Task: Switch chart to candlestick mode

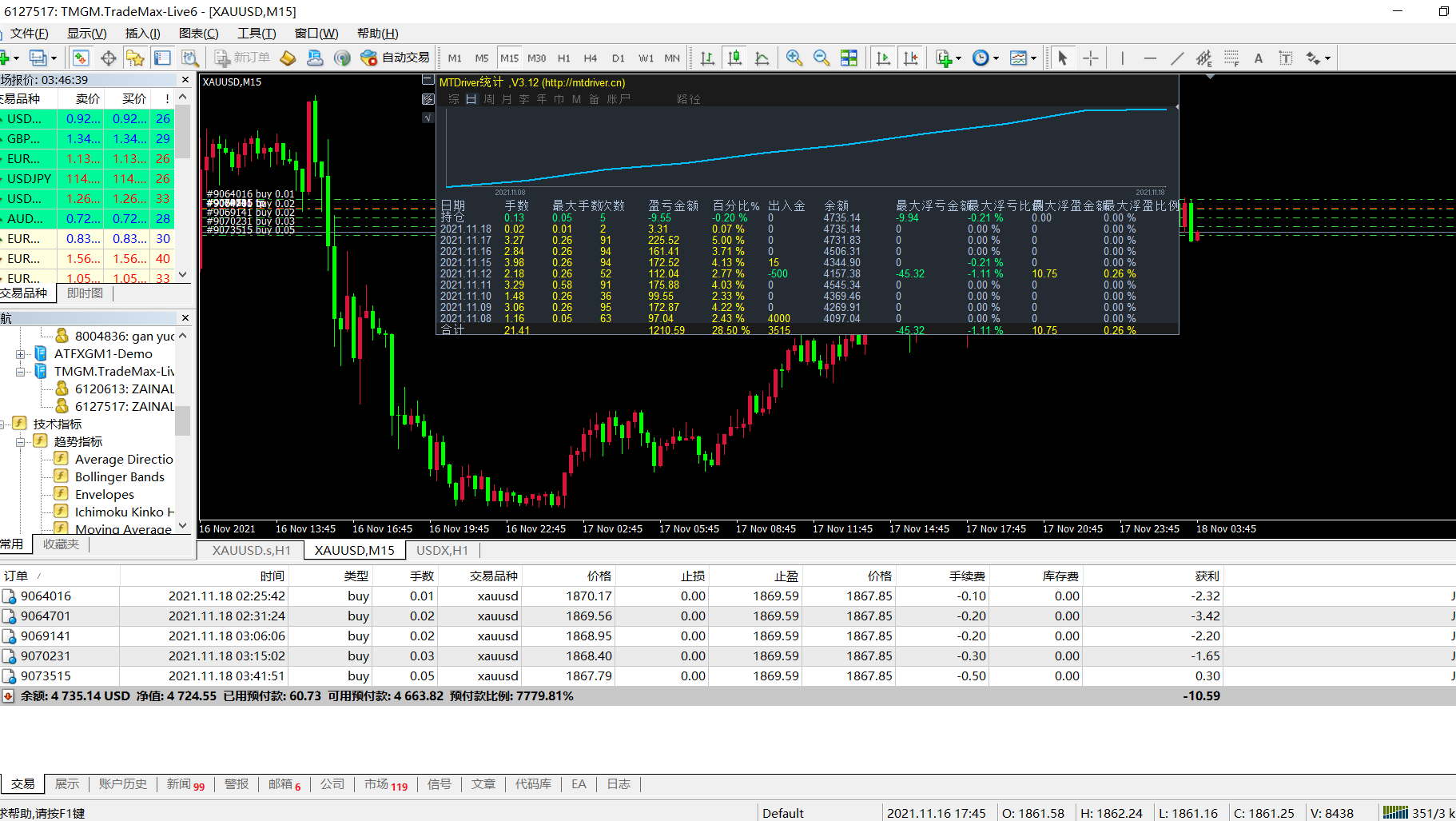Action: (735, 58)
